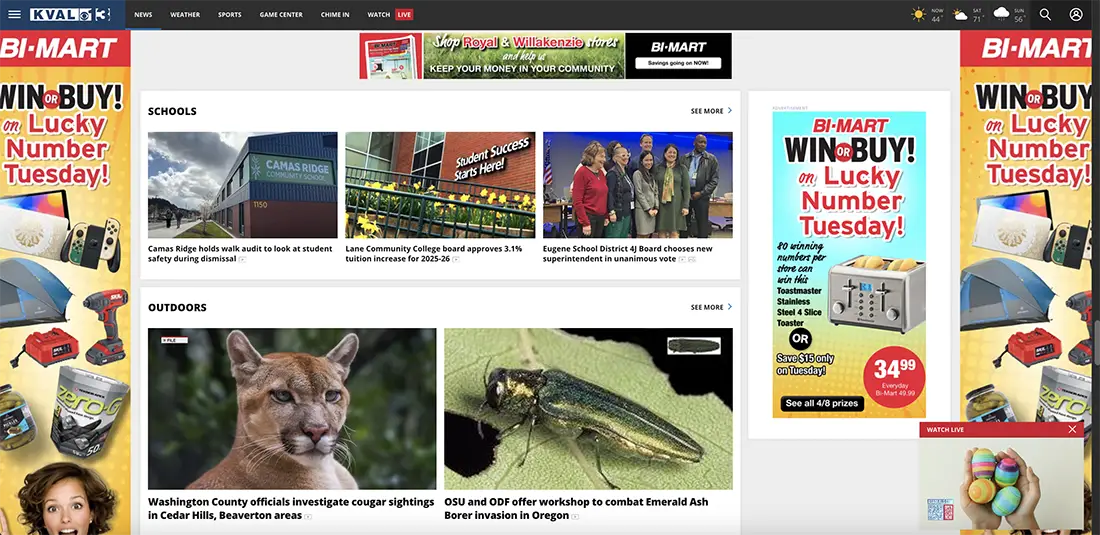Click the video icon after Camas Ridge headline

pyautogui.click(x=242, y=259)
